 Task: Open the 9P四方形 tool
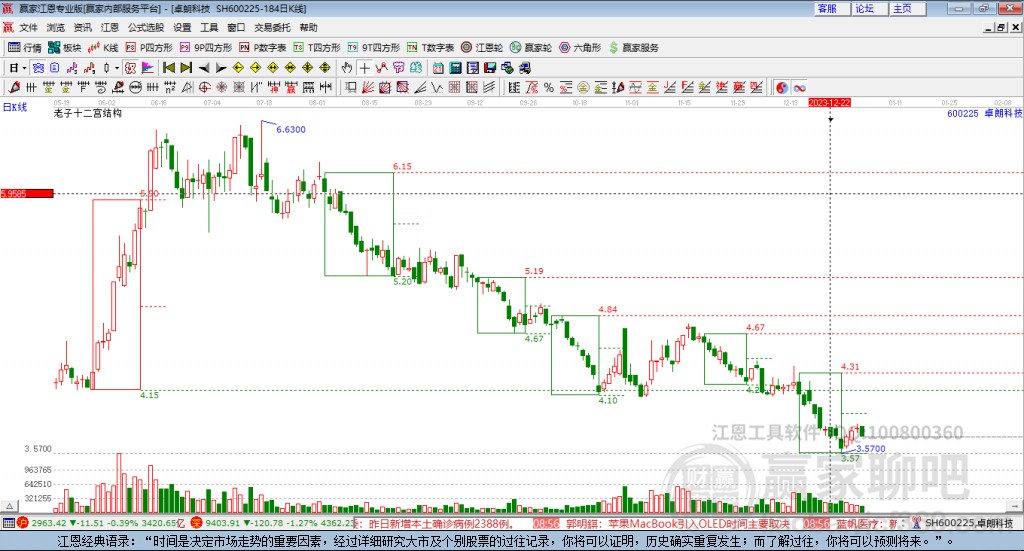pos(206,48)
